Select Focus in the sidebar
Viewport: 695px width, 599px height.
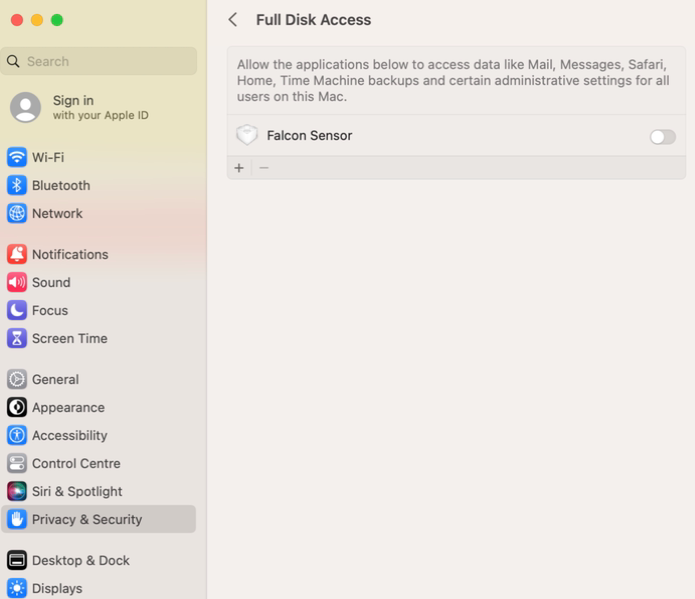coord(98,310)
